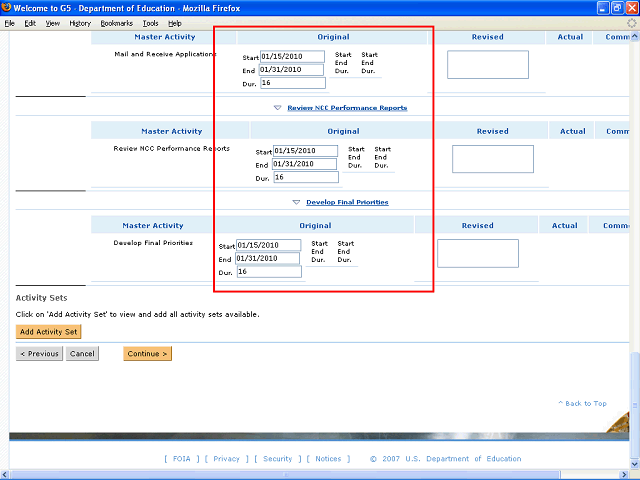Click the vertical scrollbar on the page
The image size is (640, 480).
point(634,200)
